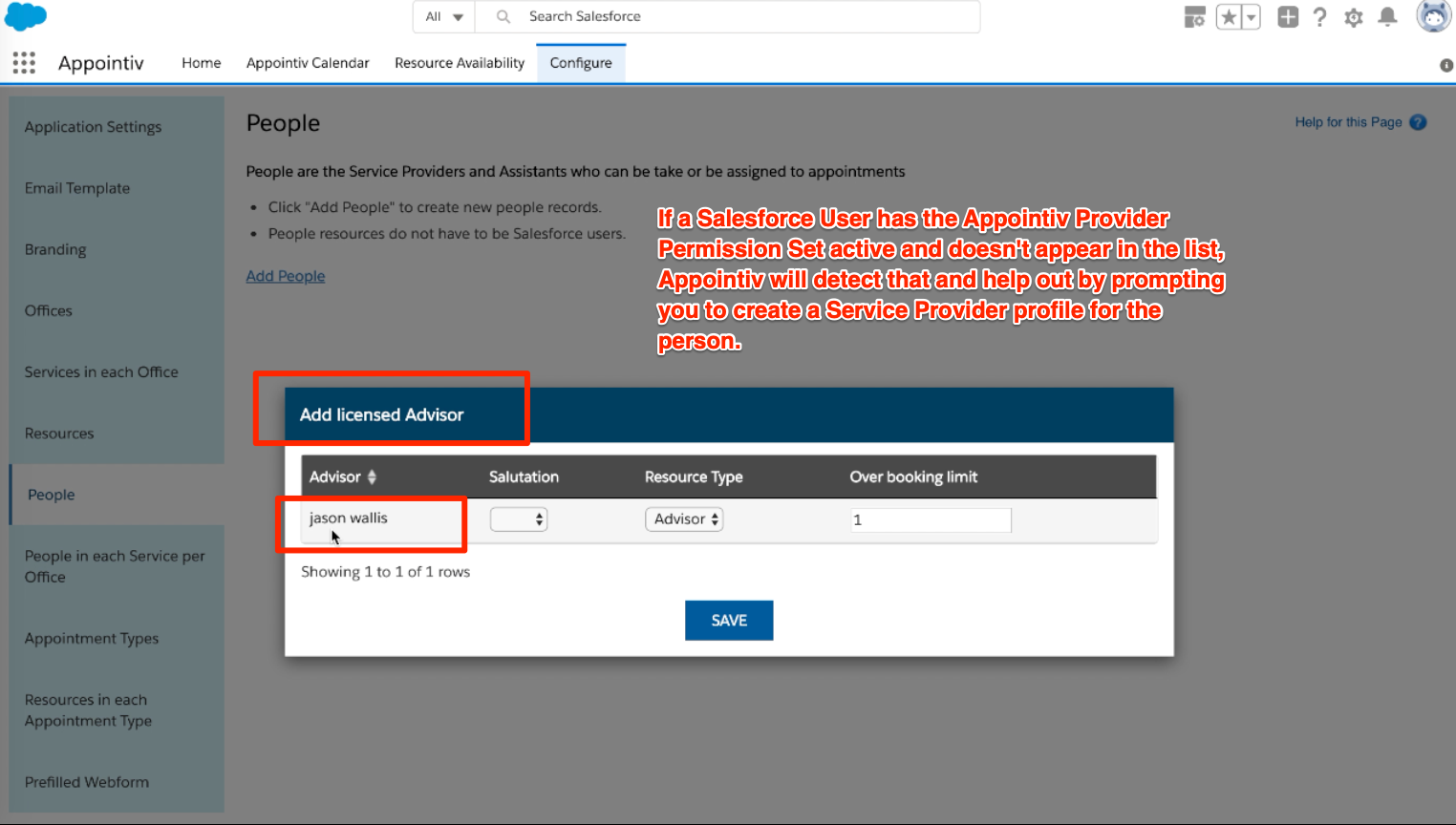Open Resources in sidebar
This screenshot has height=825, width=1456.
pyautogui.click(x=117, y=434)
